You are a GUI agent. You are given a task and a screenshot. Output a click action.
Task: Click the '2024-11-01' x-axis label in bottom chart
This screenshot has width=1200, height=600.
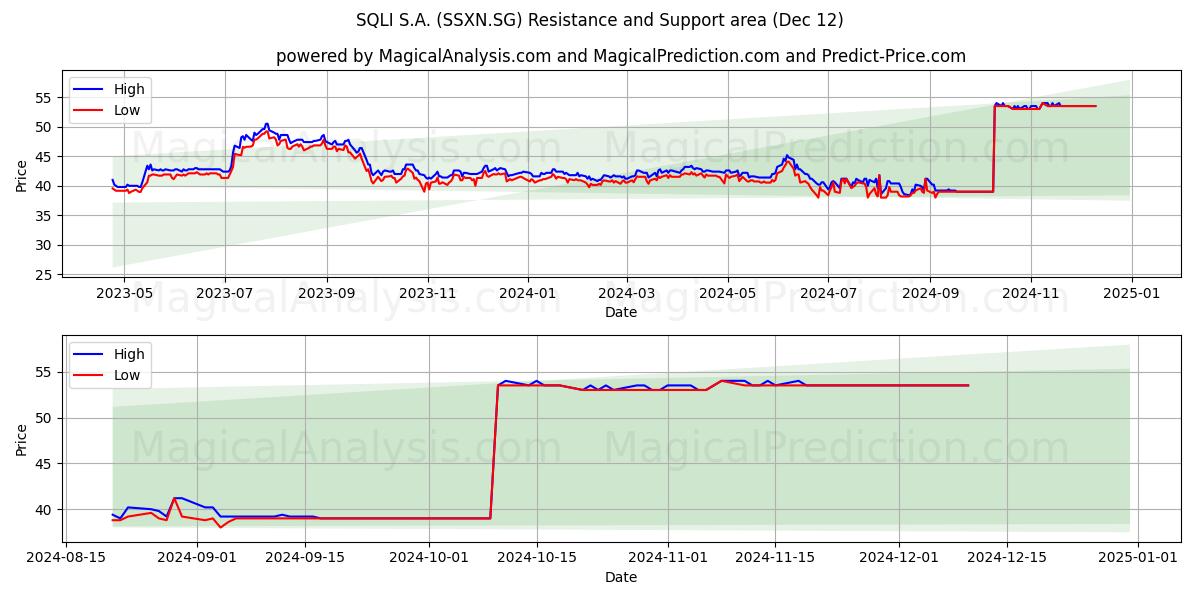pyautogui.click(x=668, y=559)
